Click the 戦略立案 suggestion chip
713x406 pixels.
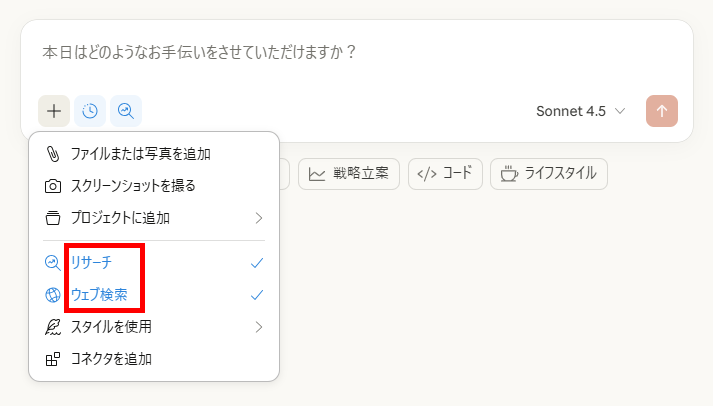349,174
